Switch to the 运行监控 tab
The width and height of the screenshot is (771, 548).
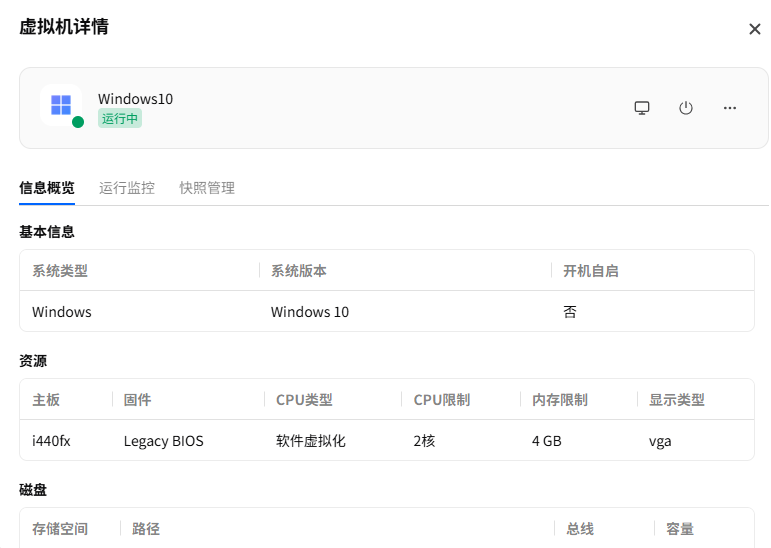(x=127, y=188)
